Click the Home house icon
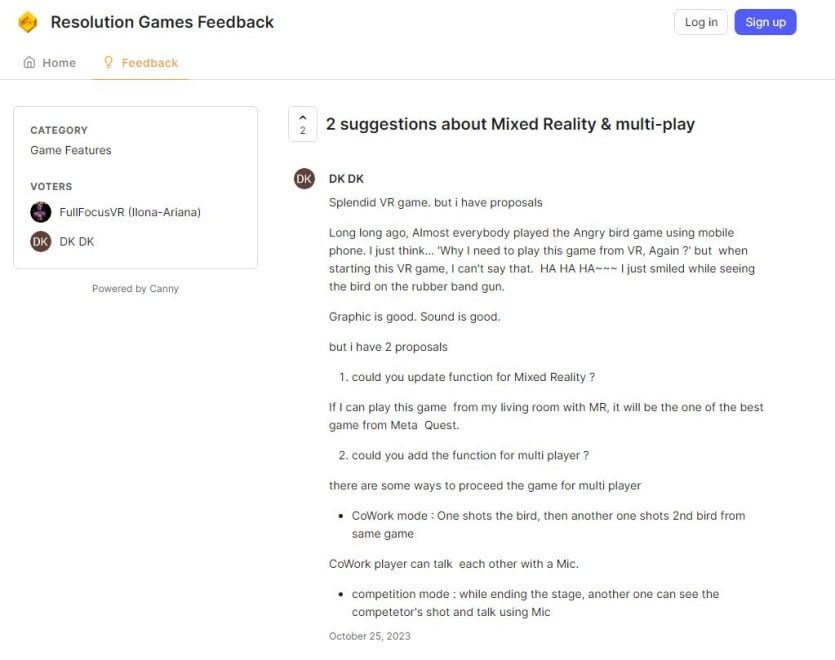This screenshot has height=660, width=835. [29, 63]
